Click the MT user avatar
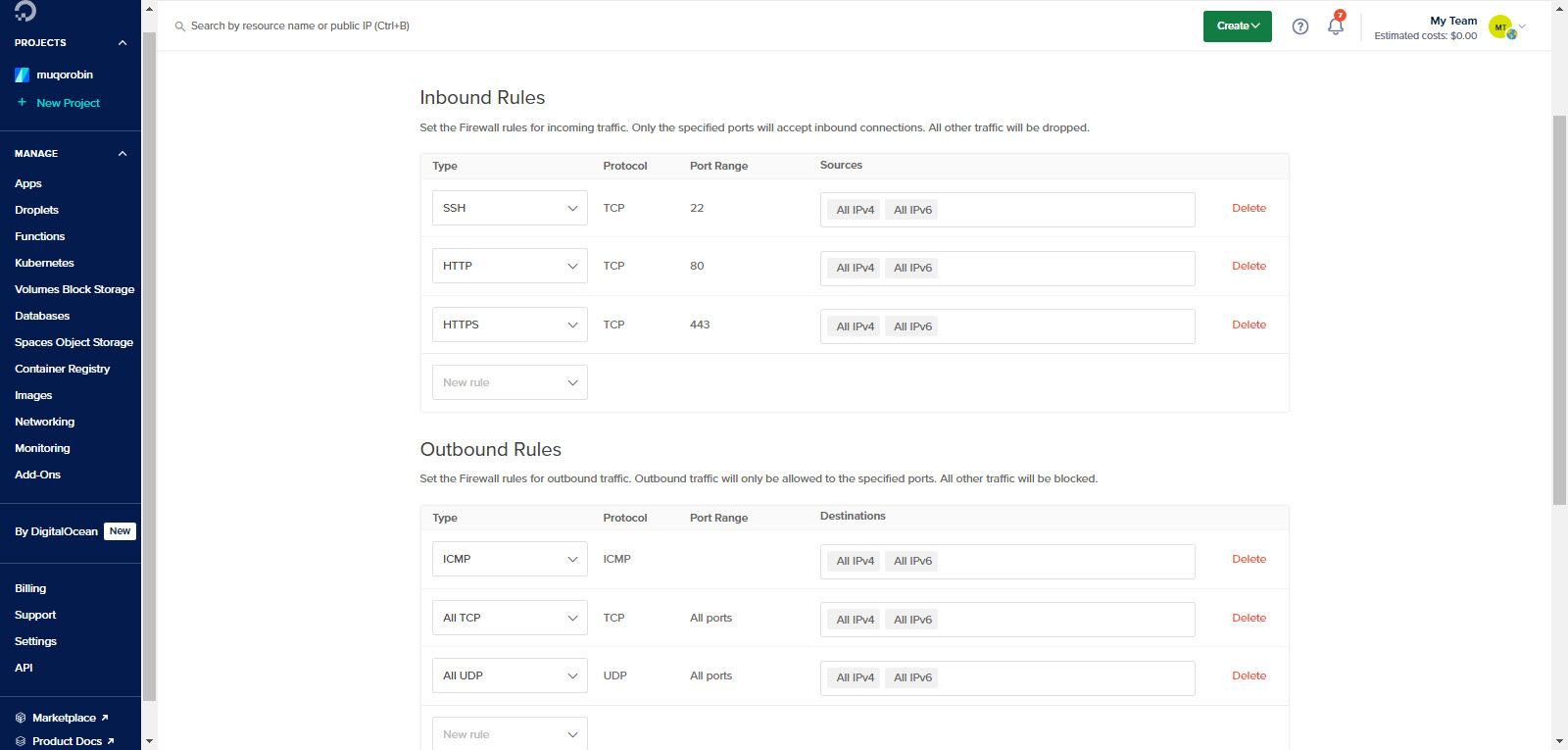 tap(1500, 26)
